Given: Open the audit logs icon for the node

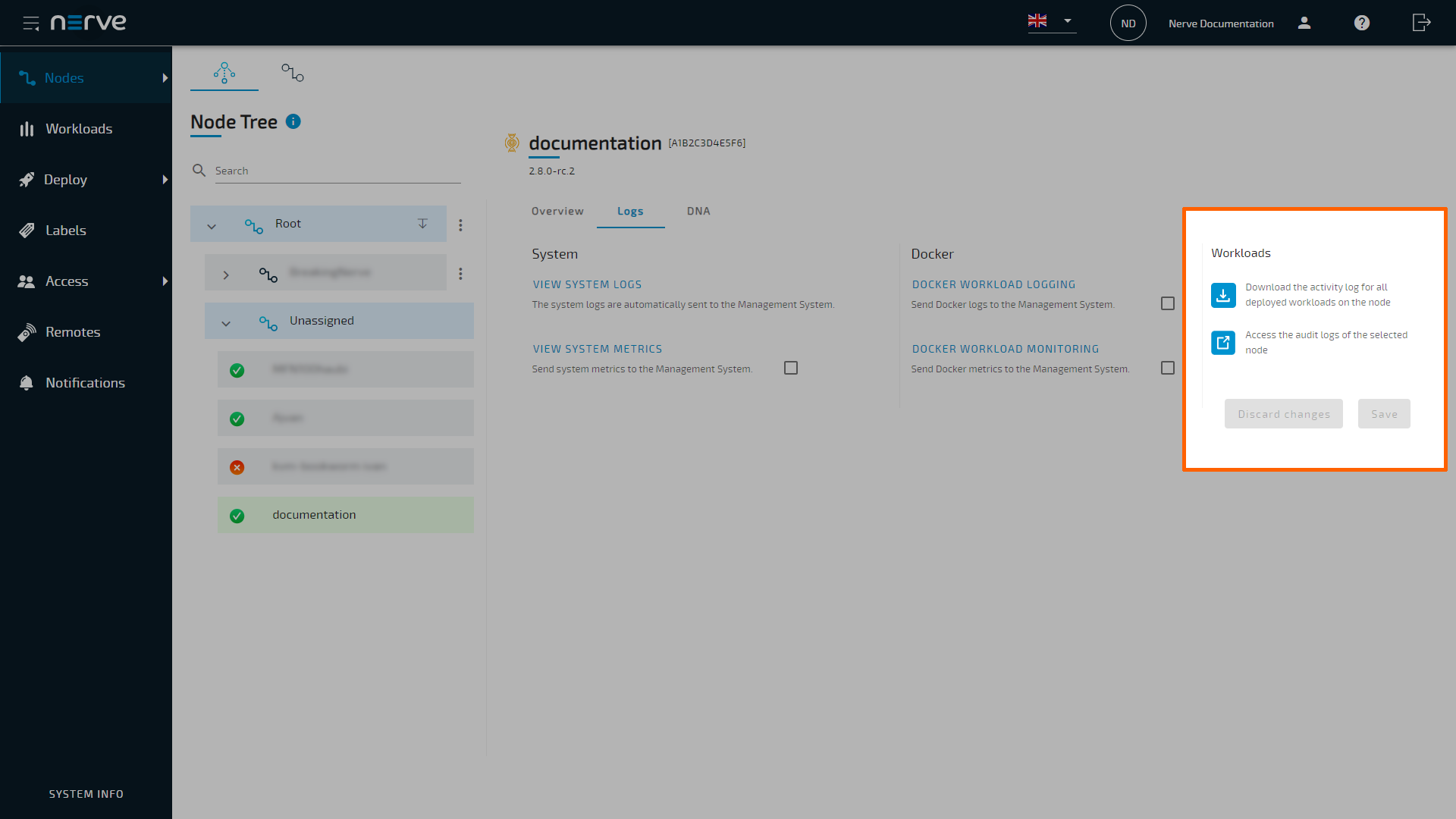Looking at the screenshot, I should 1222,342.
